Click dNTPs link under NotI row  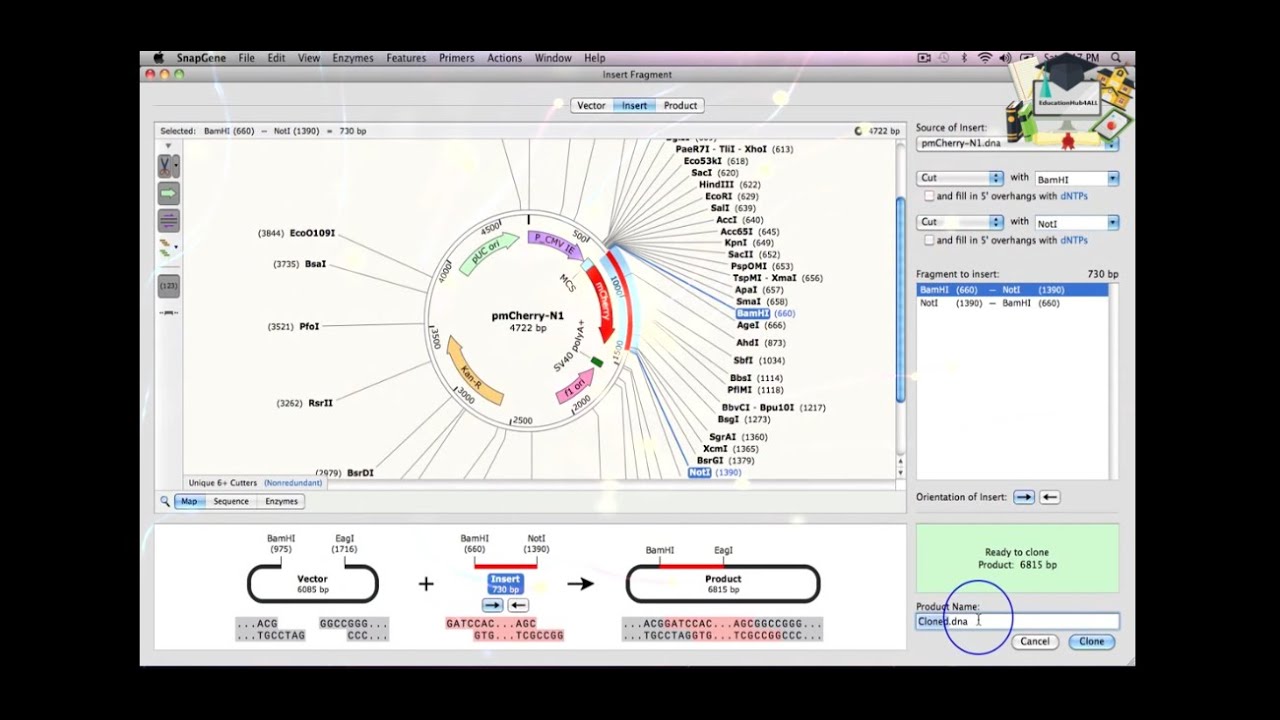point(1074,240)
